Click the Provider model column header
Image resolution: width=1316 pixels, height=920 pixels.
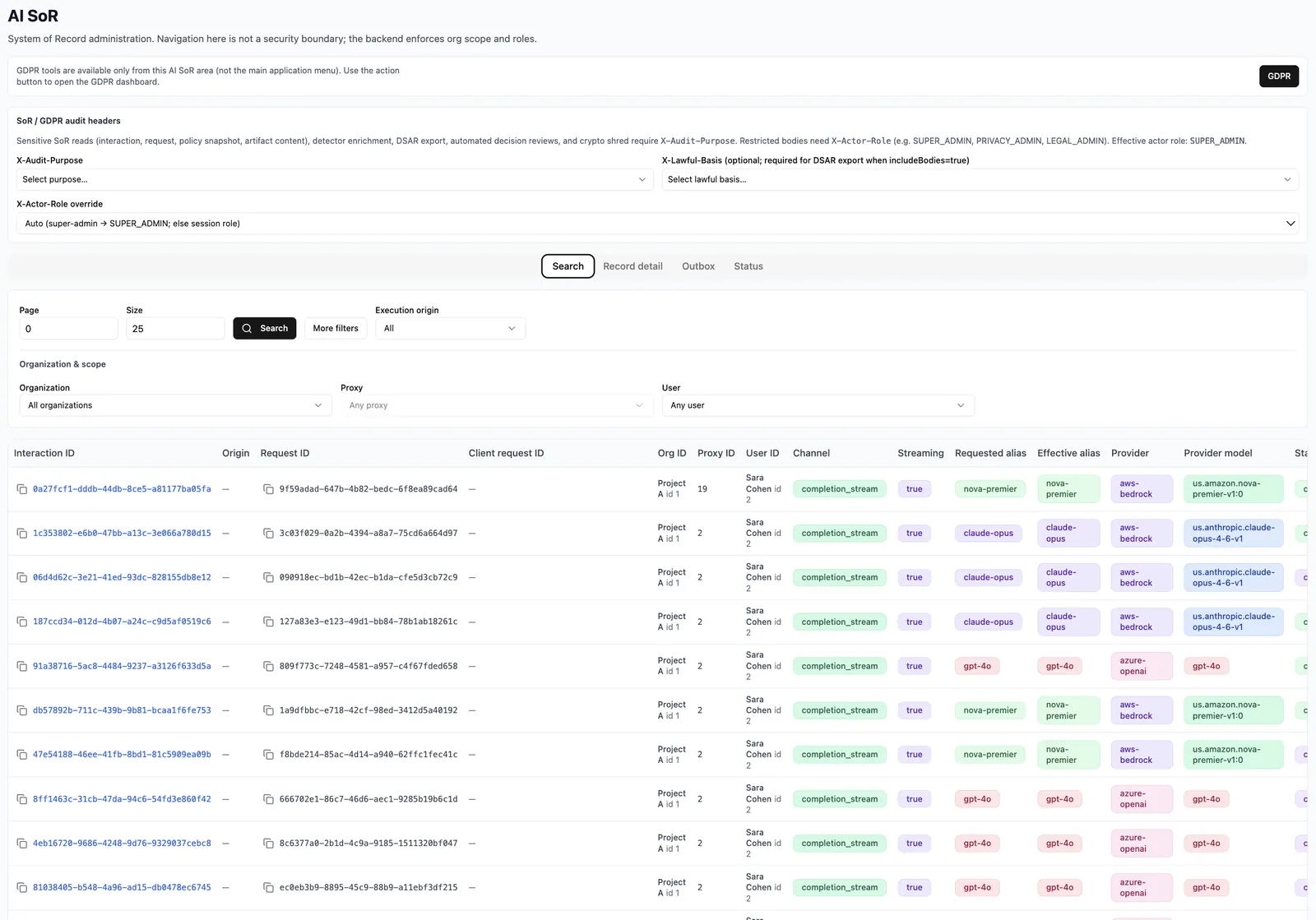1218,453
